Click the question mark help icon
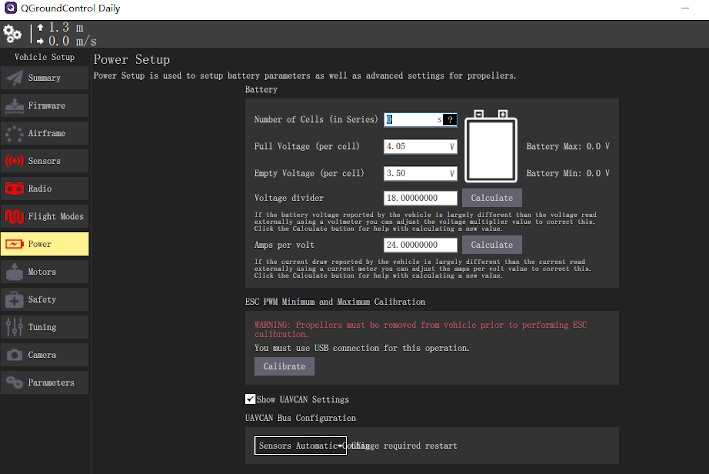 (x=450, y=119)
